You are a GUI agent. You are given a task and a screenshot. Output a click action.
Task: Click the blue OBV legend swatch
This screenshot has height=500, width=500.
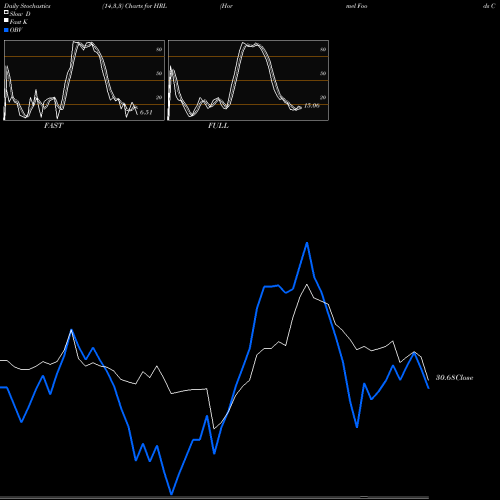pyautogui.click(x=6, y=30)
